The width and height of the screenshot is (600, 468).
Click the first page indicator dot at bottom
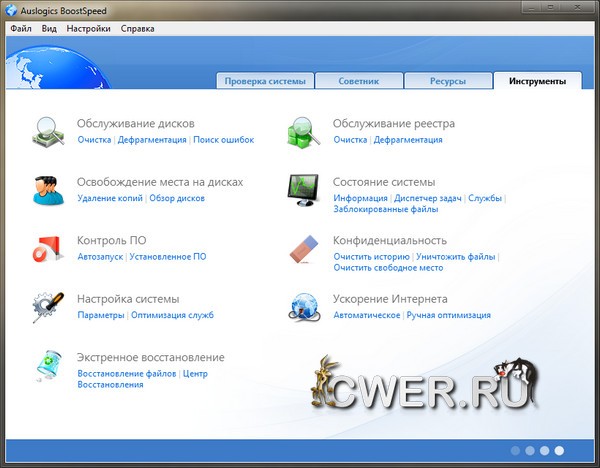[x=513, y=451]
